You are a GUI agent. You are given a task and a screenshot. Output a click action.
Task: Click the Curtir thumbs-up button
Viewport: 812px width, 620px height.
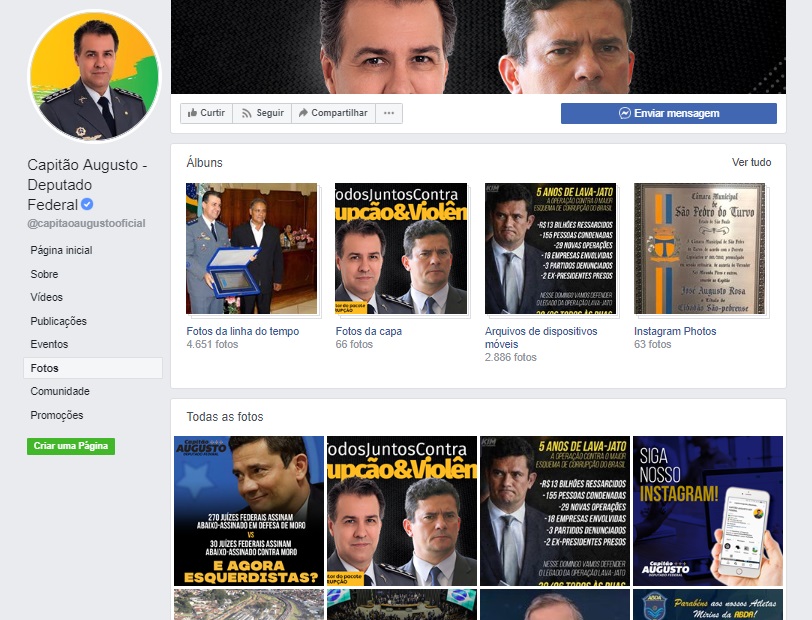point(206,113)
